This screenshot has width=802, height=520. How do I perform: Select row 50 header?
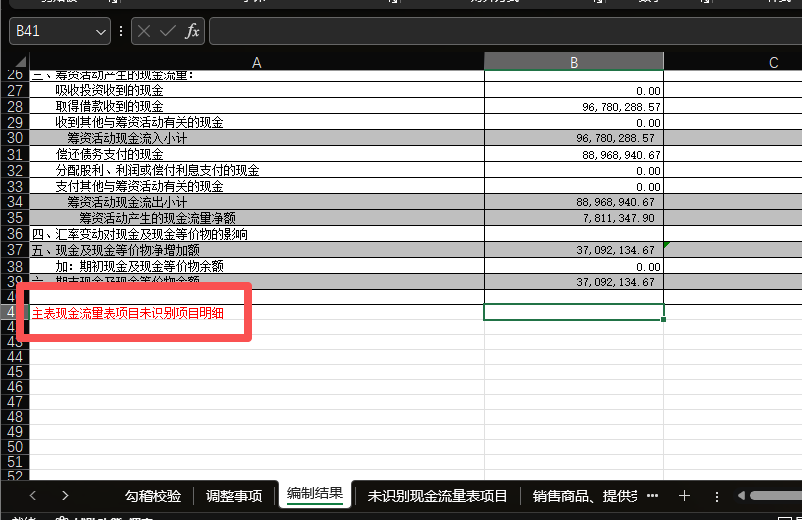pyautogui.click(x=15, y=447)
